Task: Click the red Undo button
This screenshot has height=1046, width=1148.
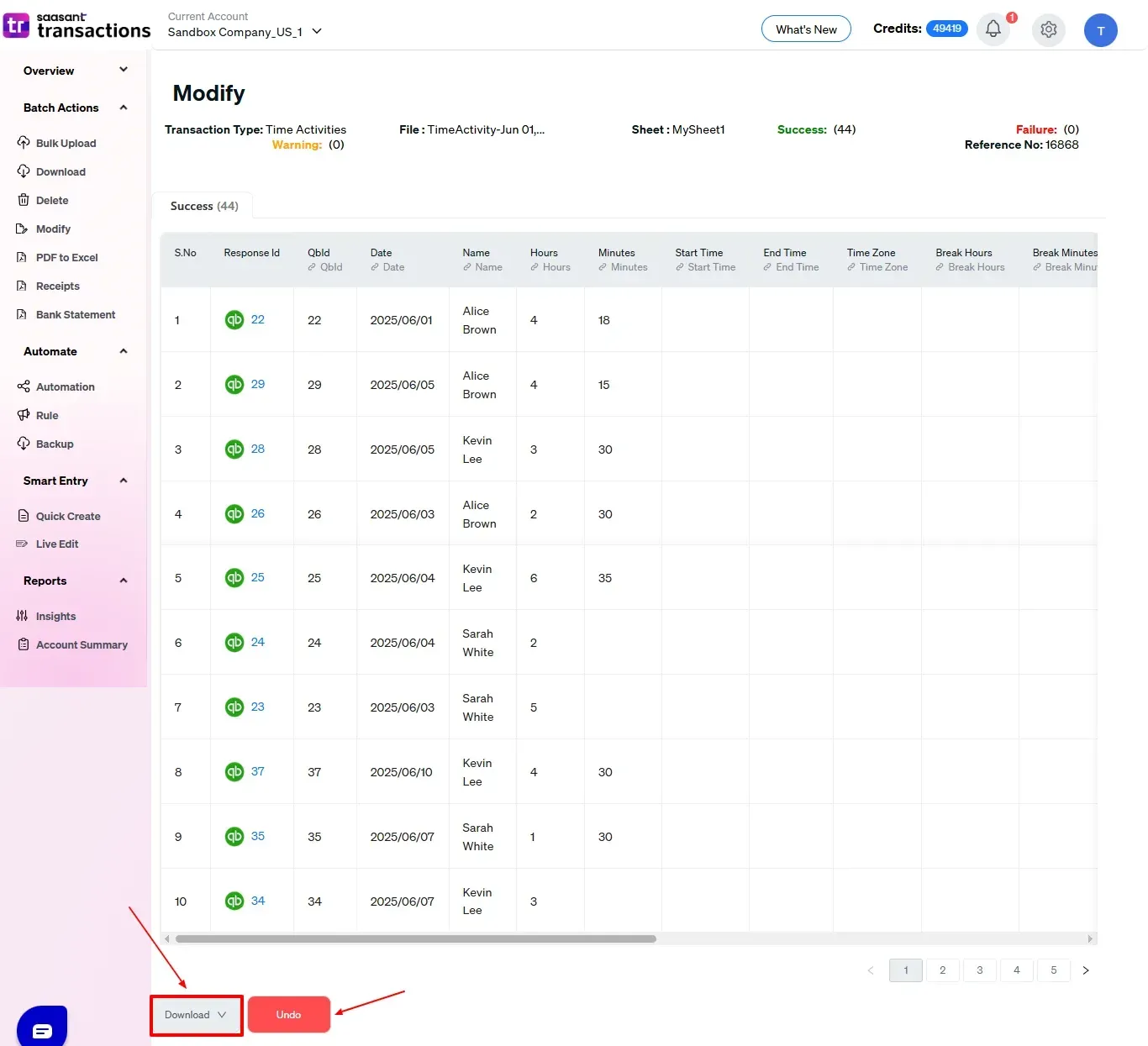Action: coord(288,1015)
